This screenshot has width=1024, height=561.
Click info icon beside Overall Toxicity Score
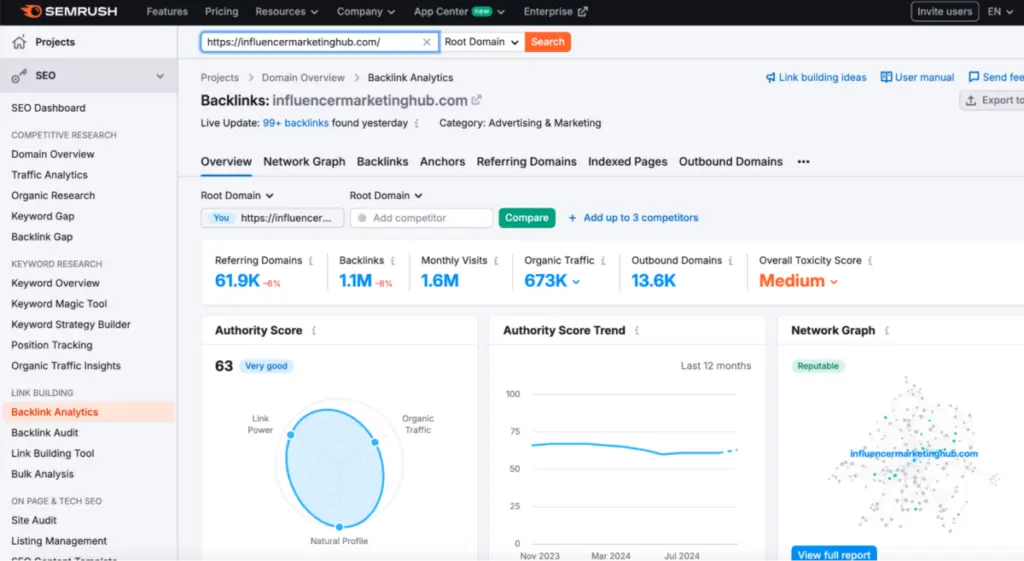pyautogui.click(x=870, y=261)
